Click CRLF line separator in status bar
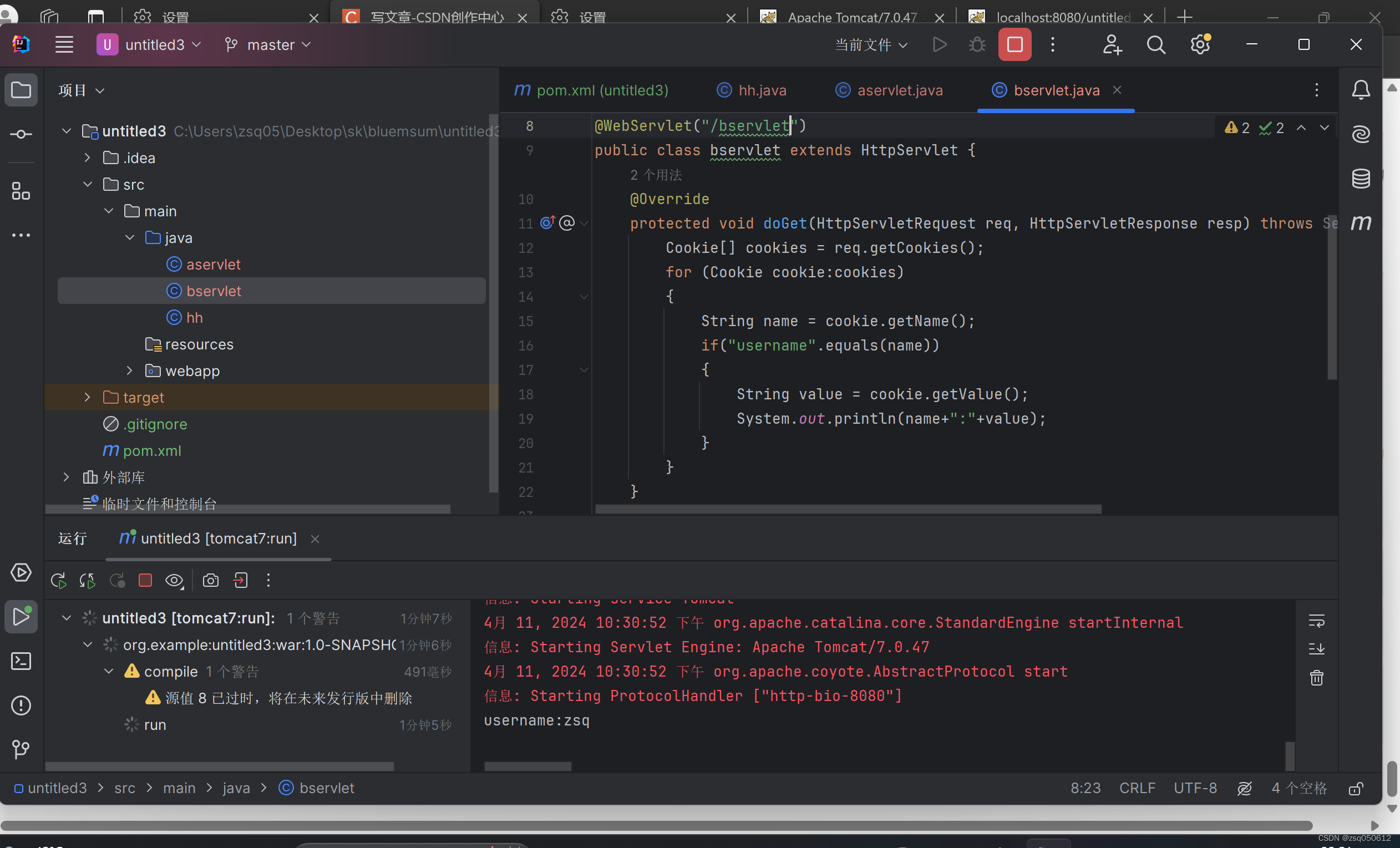Viewport: 1400px width, 848px height. [x=1137, y=788]
